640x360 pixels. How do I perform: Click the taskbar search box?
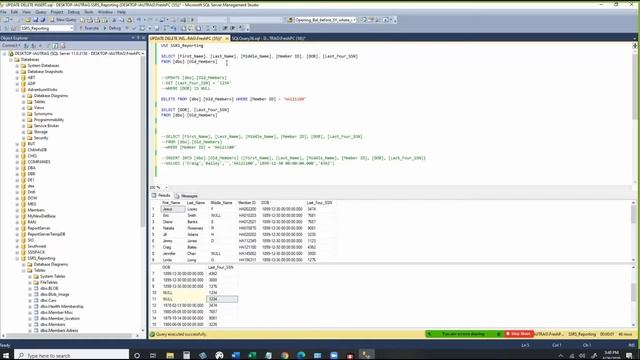(x=71, y=356)
